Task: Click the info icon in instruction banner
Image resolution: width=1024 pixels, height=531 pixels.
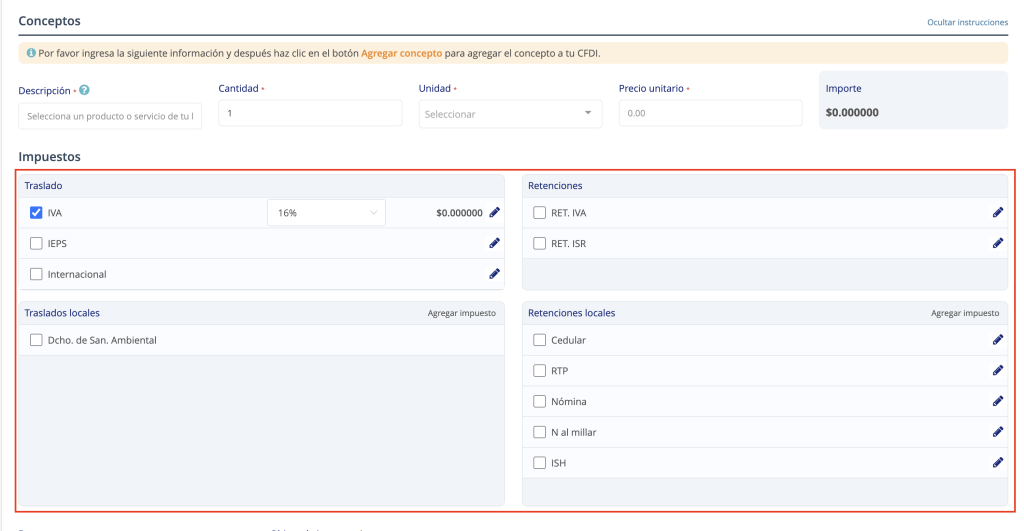Action: [x=31, y=53]
